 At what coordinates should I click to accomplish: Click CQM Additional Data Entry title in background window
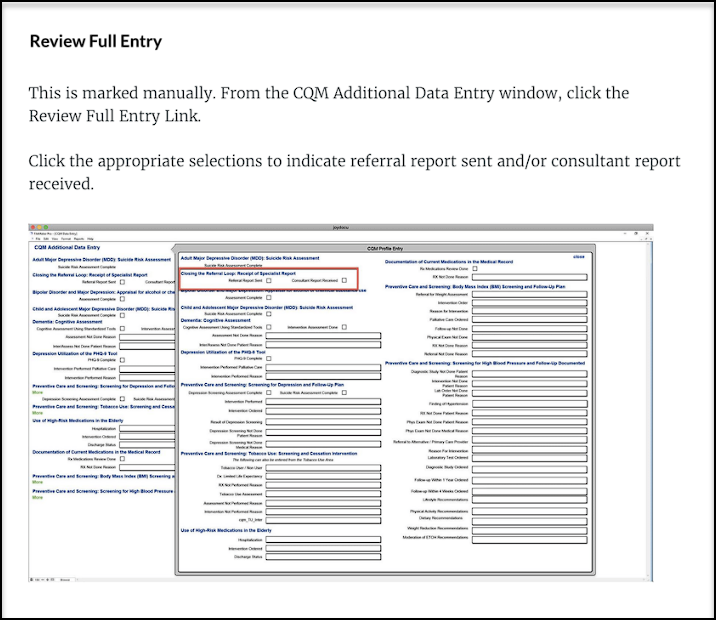pos(67,247)
